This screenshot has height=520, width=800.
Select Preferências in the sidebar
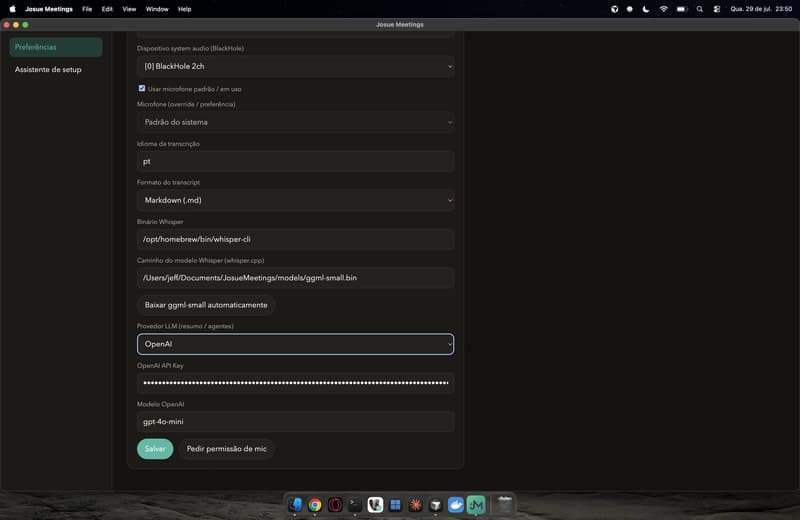56,47
